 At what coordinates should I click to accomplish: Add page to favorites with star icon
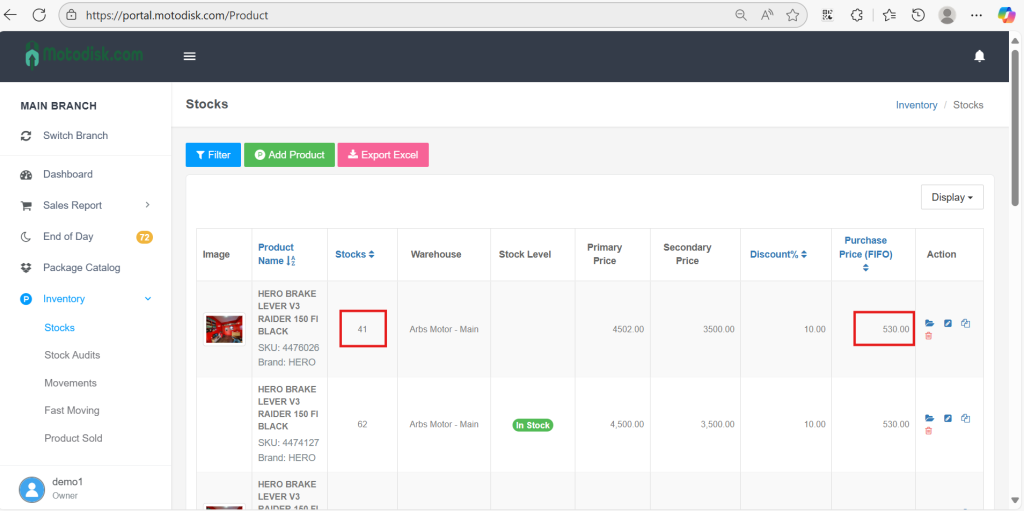click(792, 15)
